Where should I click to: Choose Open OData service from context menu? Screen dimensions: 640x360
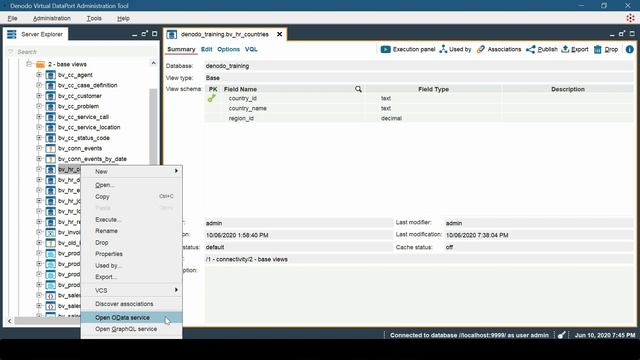click(x=131, y=318)
